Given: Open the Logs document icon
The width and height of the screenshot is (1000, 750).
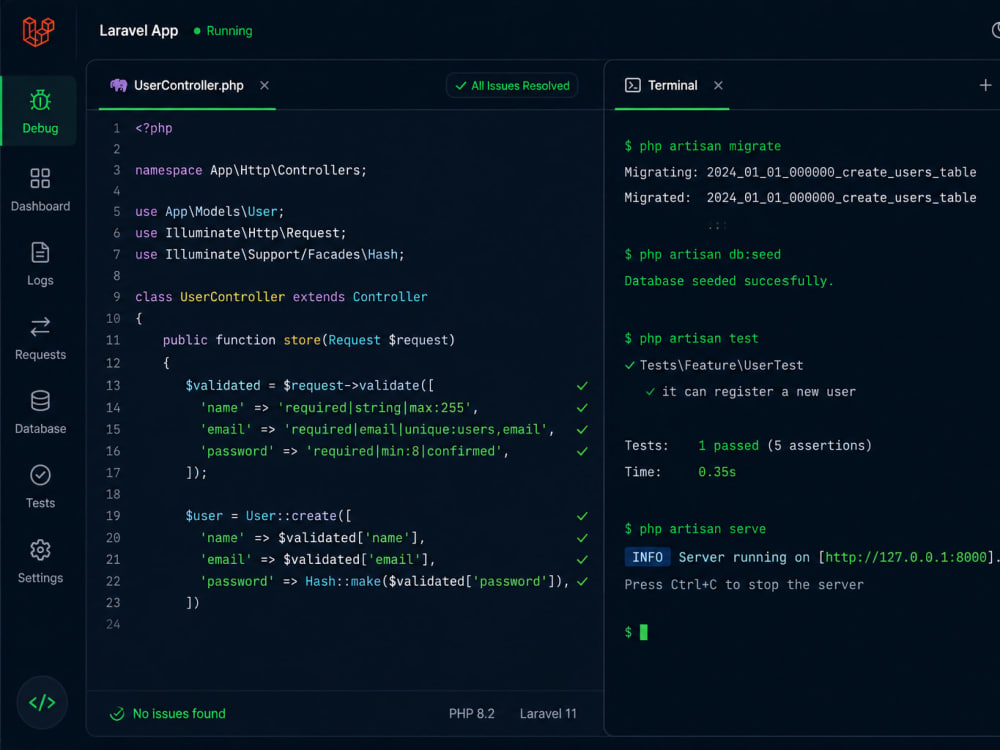Looking at the screenshot, I should 40,253.
